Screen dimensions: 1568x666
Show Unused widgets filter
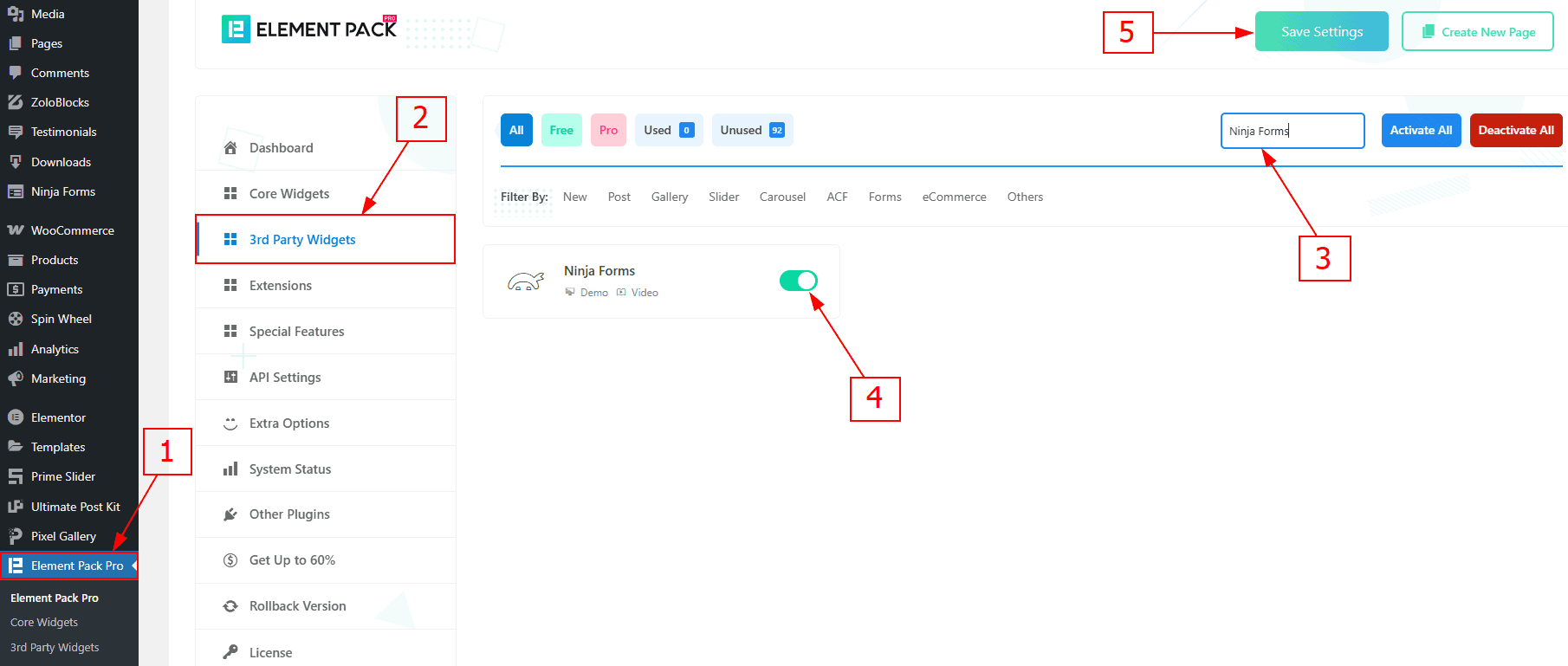point(752,130)
